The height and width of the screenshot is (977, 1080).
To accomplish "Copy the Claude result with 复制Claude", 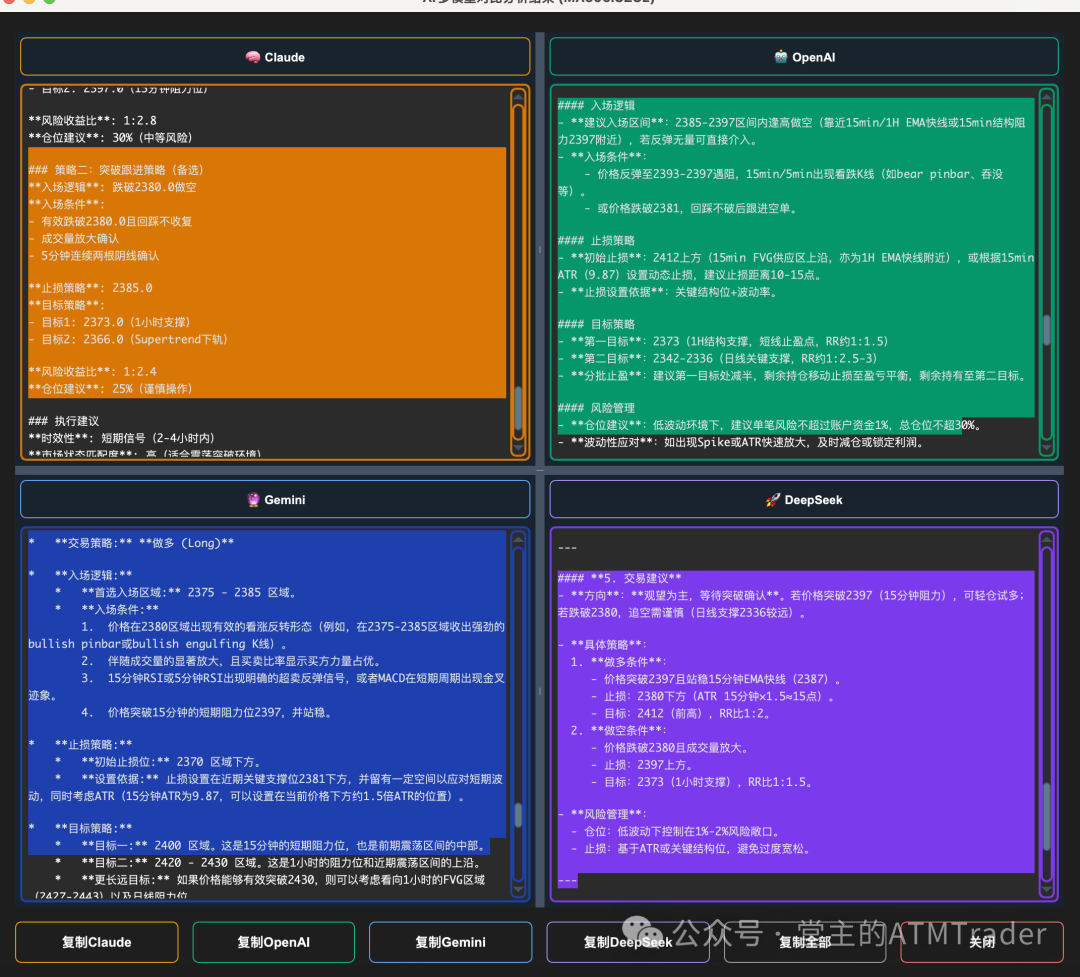I will point(96,942).
